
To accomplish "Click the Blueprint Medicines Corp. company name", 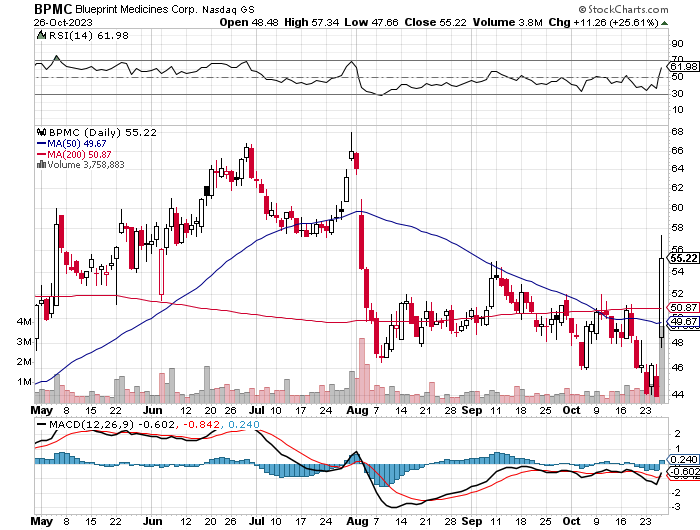I will click(106, 9).
